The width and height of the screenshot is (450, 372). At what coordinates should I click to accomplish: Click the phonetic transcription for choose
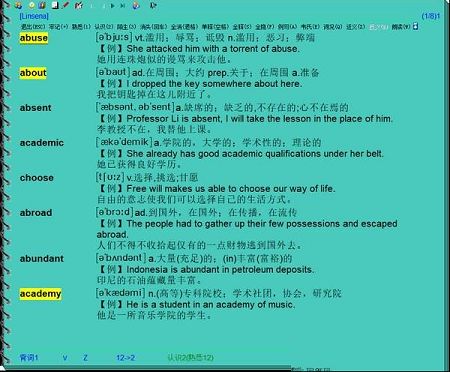[x=110, y=177]
